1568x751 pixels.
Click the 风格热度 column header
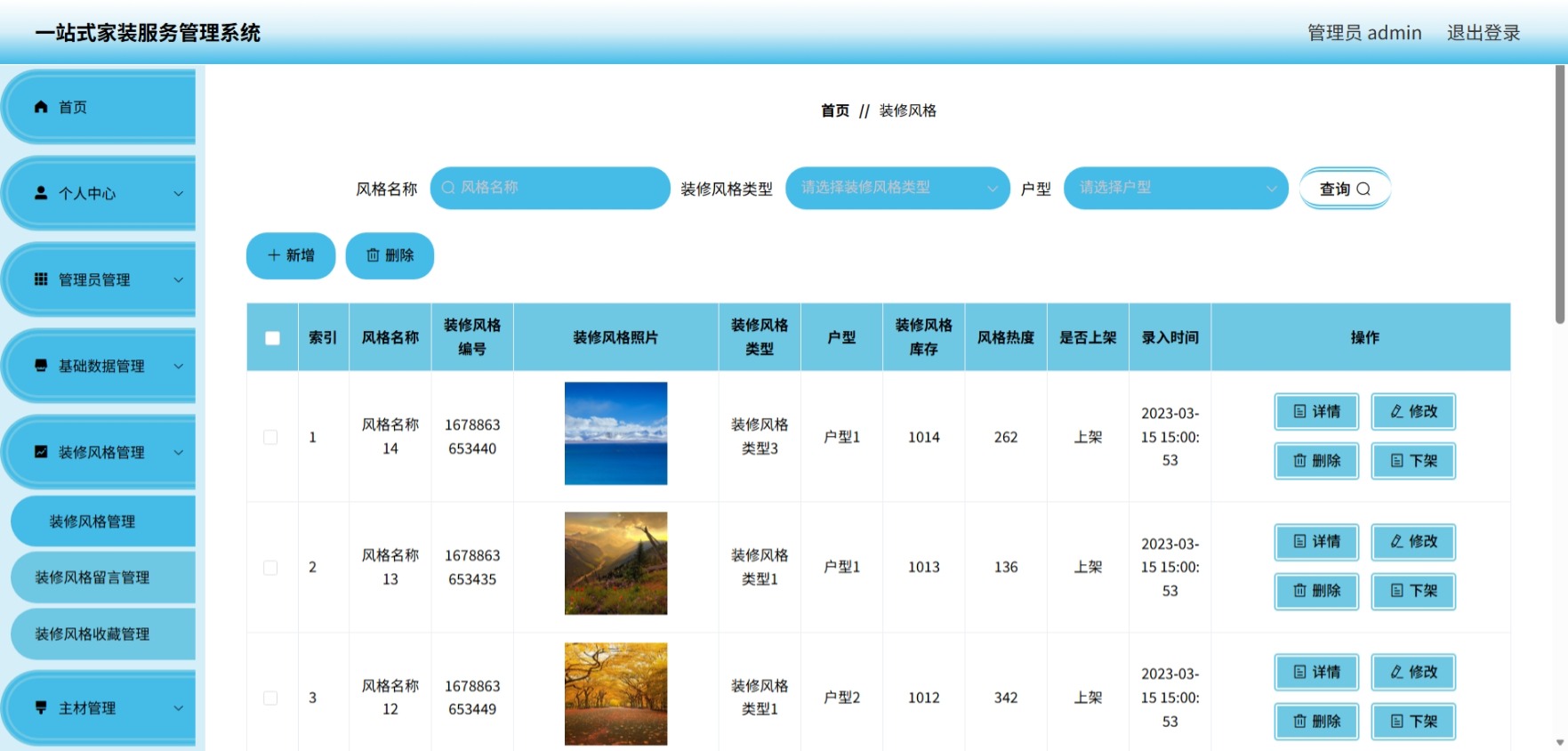point(1006,337)
